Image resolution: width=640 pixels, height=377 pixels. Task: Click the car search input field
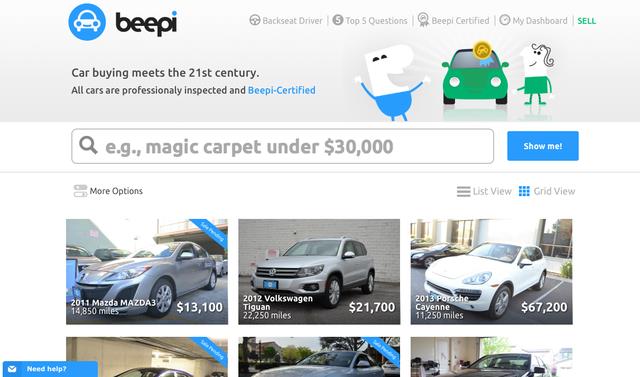click(x=282, y=146)
